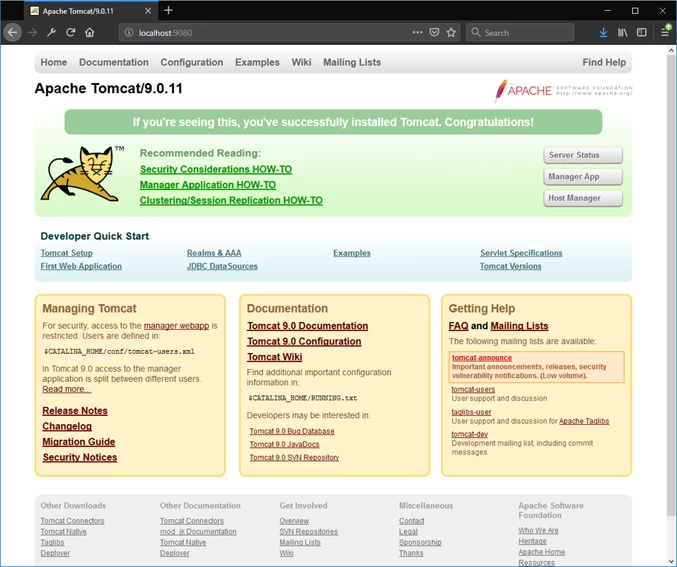Screen dimensions: 677x567
Task: Open the downloads arrow icon
Action: 603,32
